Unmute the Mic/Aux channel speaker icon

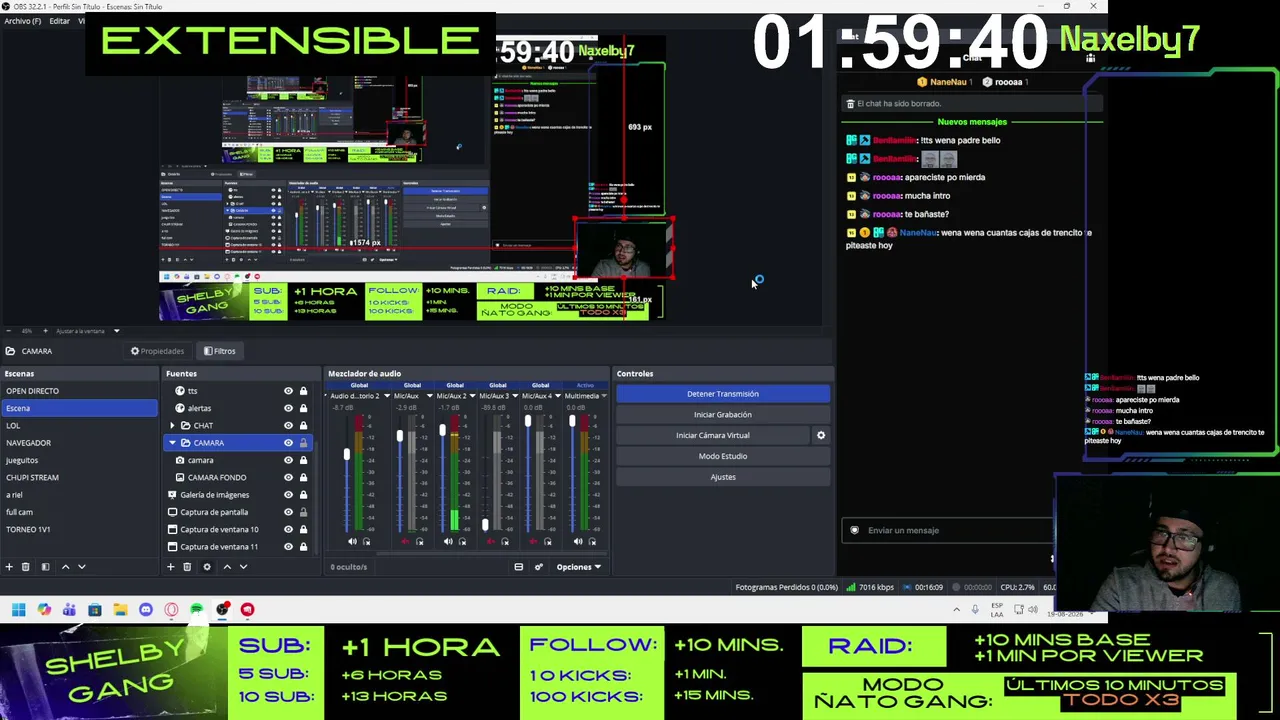pyautogui.click(x=405, y=542)
